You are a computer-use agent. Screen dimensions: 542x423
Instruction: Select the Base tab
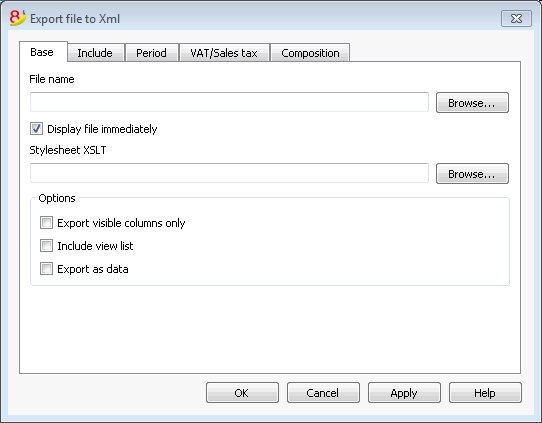coord(43,52)
